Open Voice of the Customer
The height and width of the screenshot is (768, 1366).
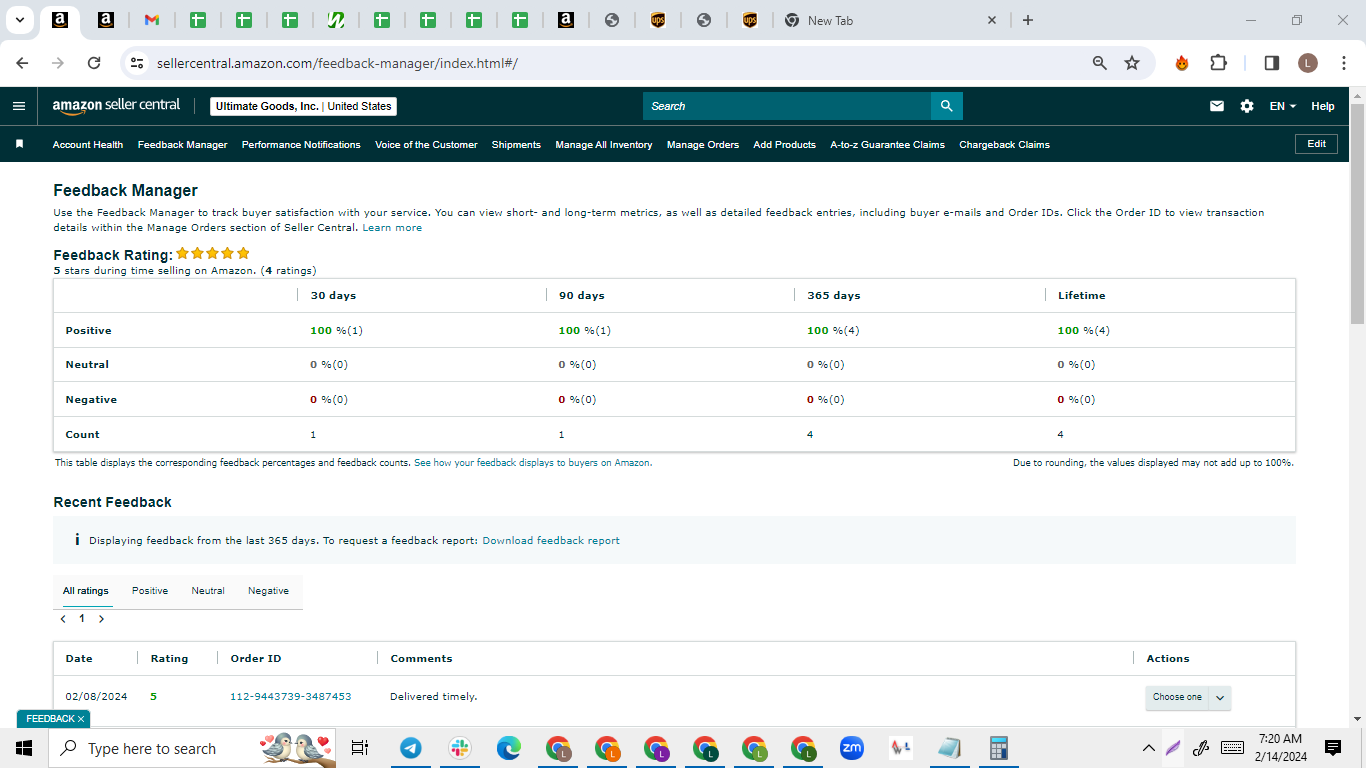tap(426, 144)
